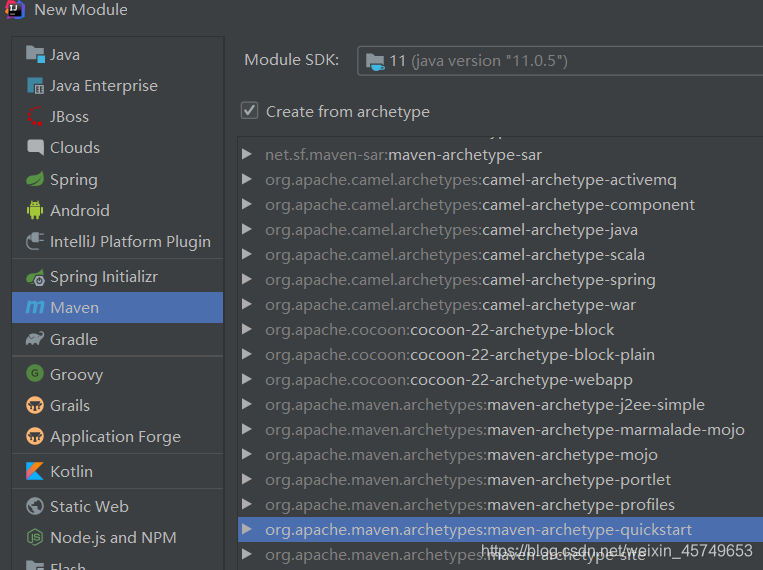Expand the maven-archetype-marmalade-mojo arrow
763x570 pixels.
tap(247, 429)
